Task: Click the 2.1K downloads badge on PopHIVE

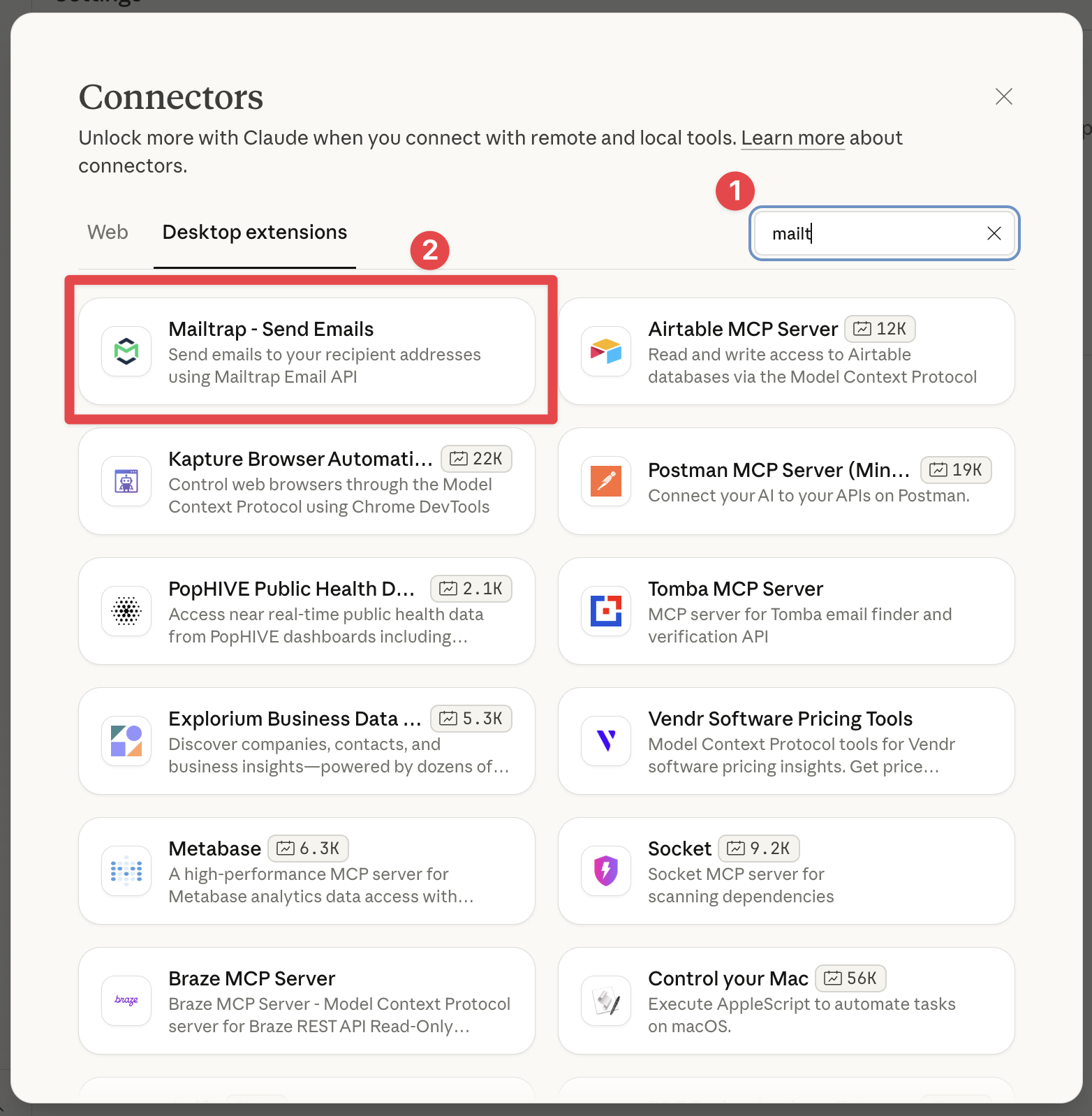Action: coord(471,589)
